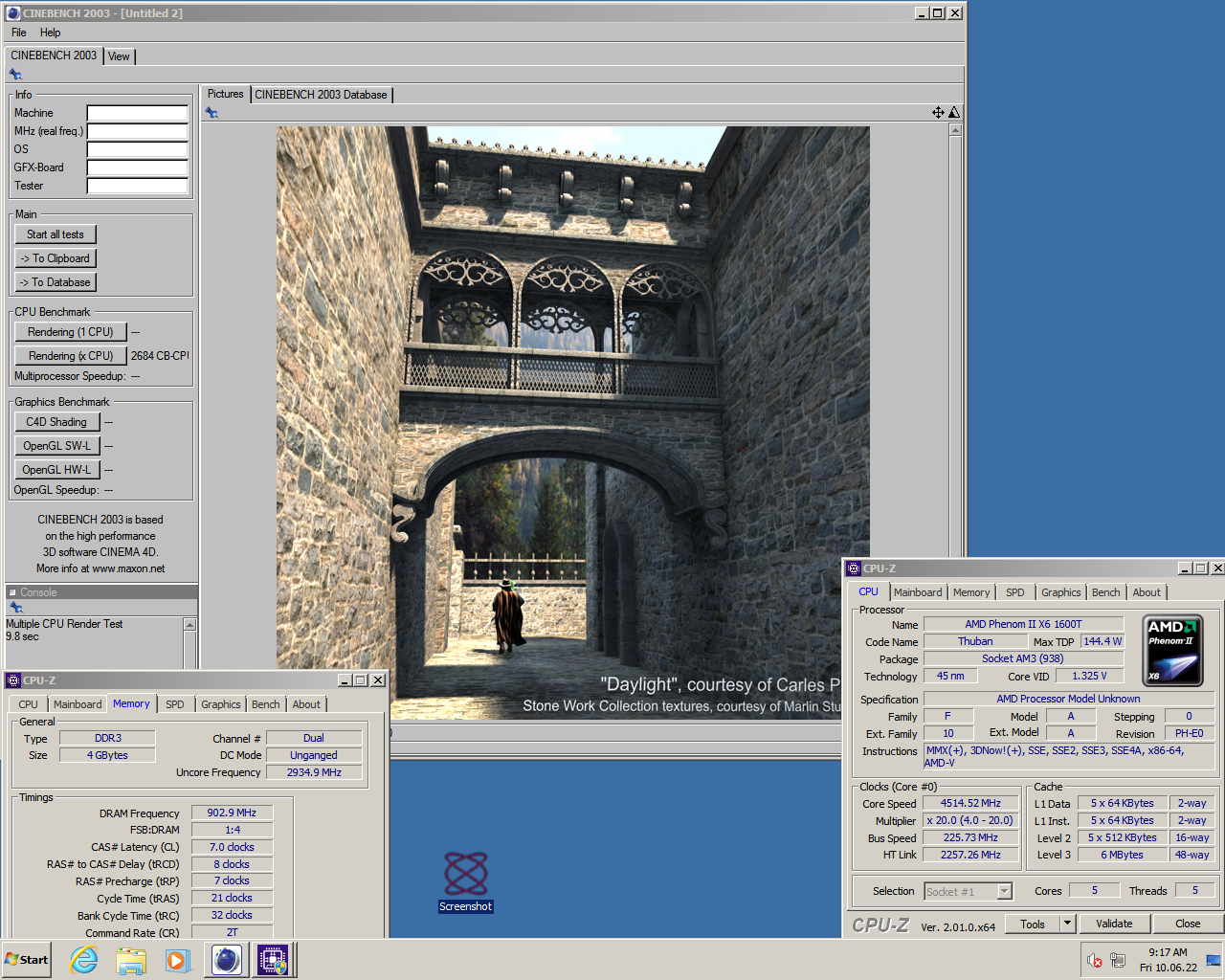Click the network tray icon
The height and width of the screenshot is (980, 1225).
click(1117, 960)
